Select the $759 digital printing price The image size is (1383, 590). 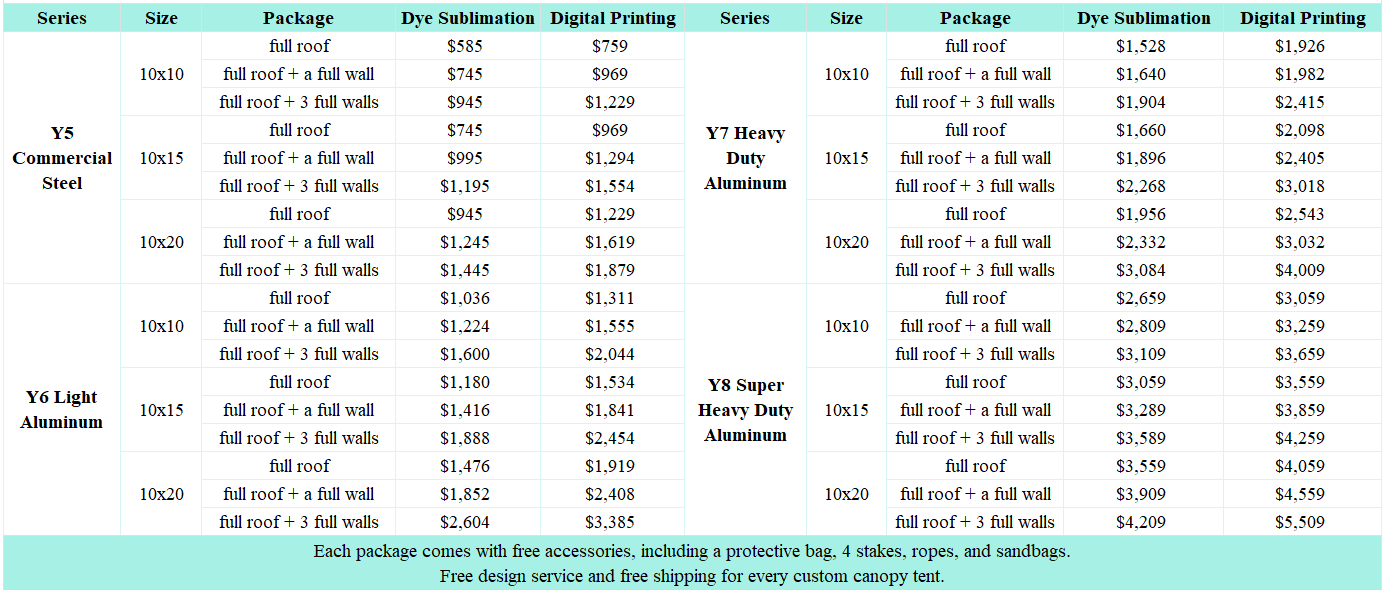coord(609,46)
